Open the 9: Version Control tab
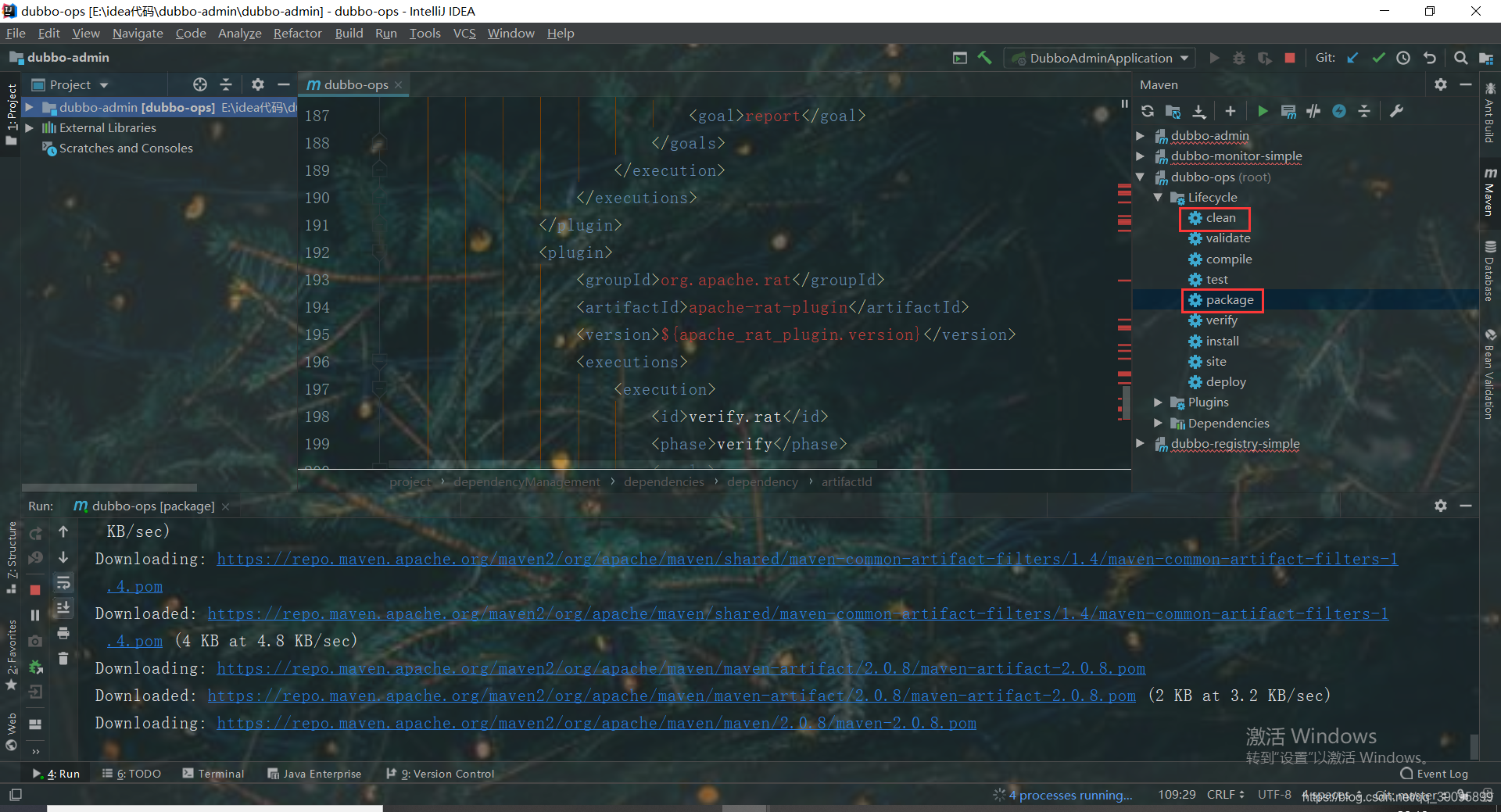The height and width of the screenshot is (812, 1501). [x=440, y=774]
